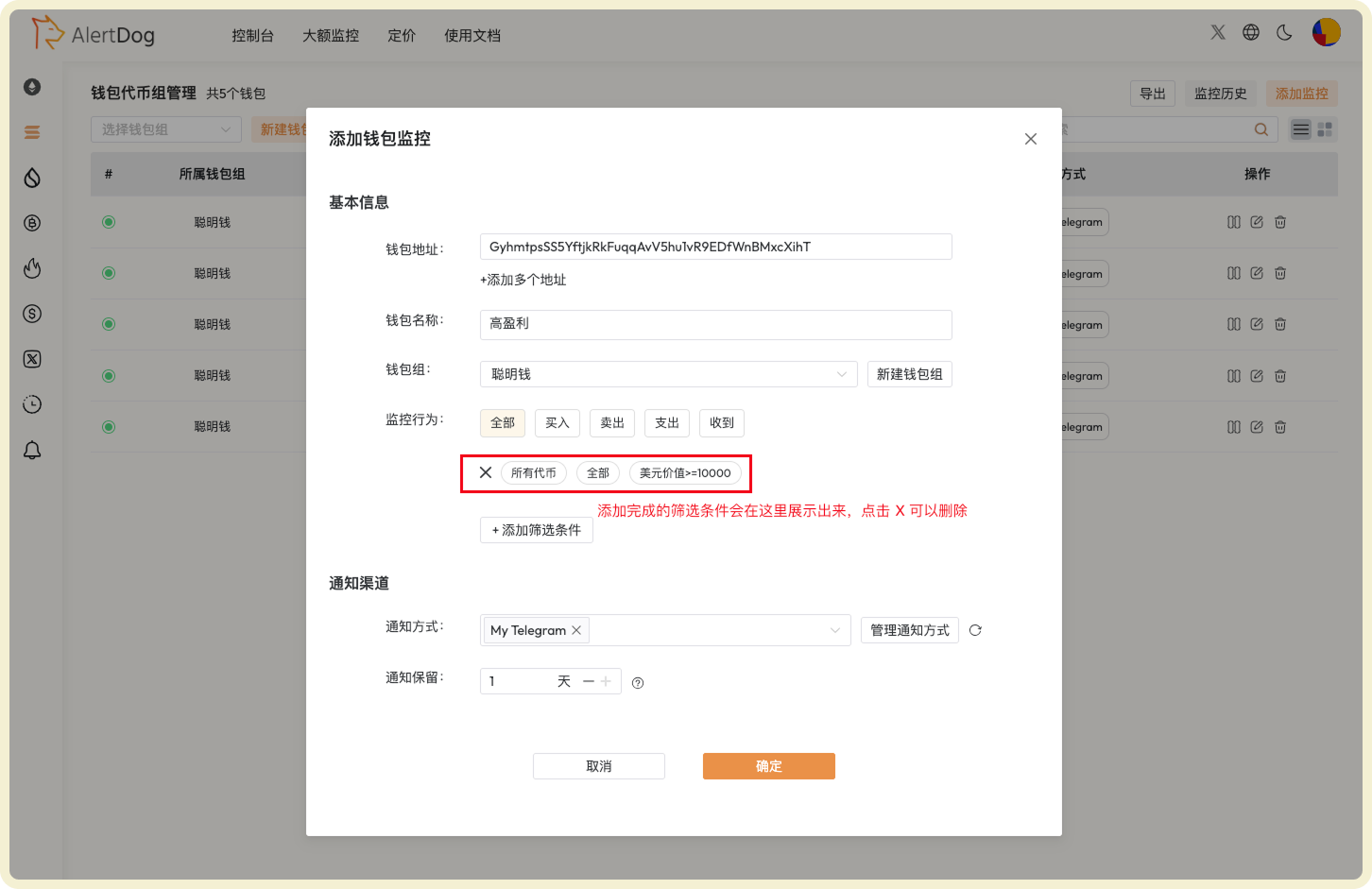This screenshot has height=889, width=1372.
Task: Open the X (Twitter) monitoring sidebar icon
Action: coord(32,359)
